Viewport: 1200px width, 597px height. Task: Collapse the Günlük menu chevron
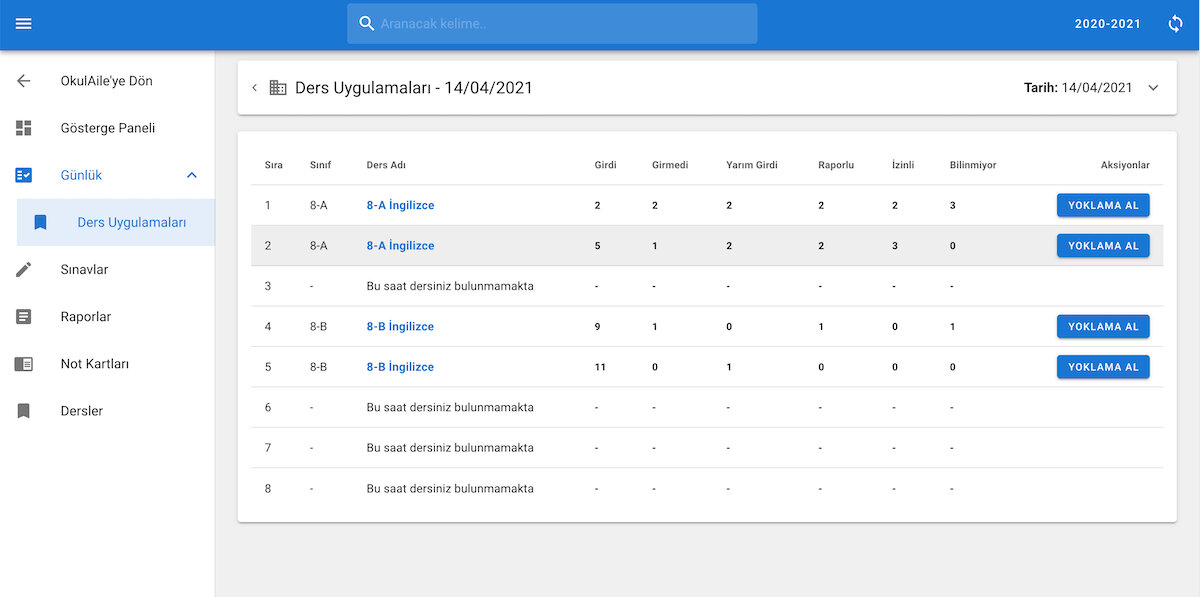[x=192, y=175]
